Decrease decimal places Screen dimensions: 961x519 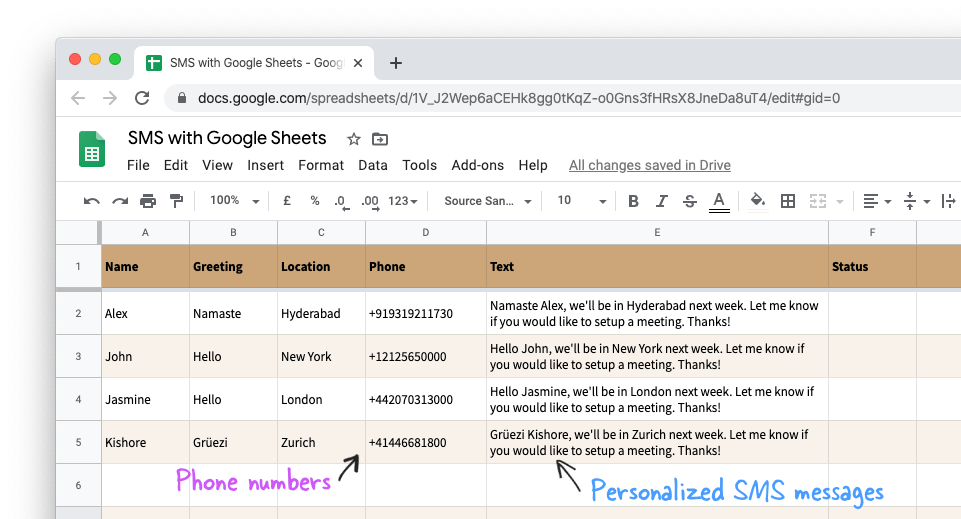[x=342, y=202]
